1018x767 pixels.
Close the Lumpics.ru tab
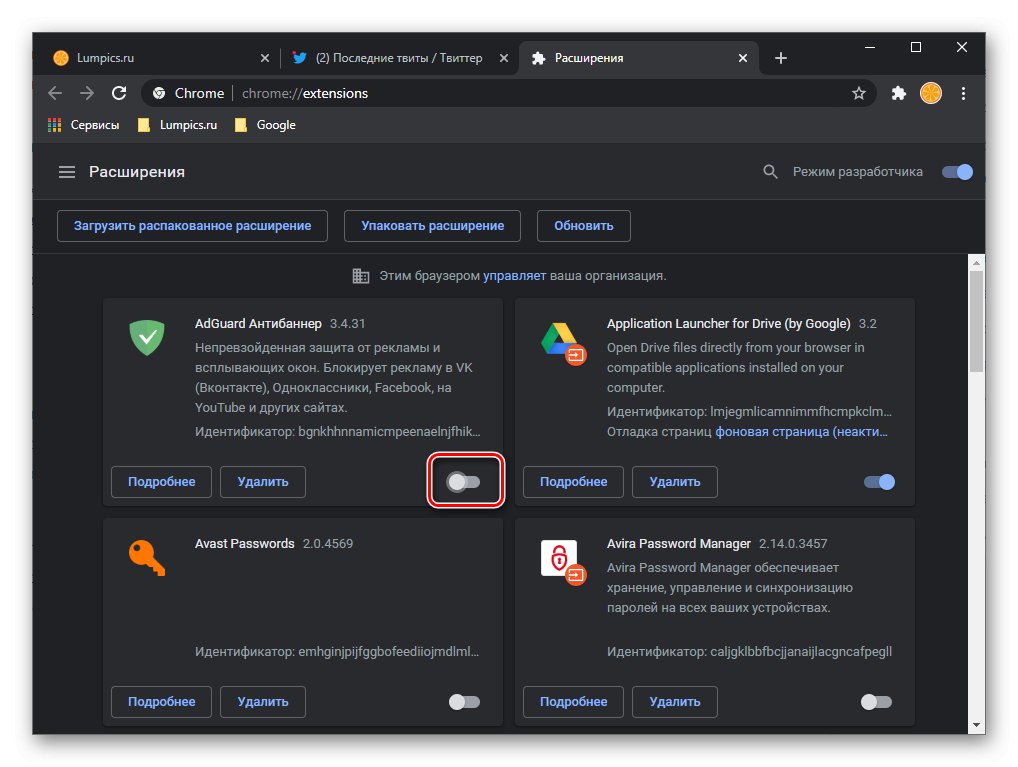pos(264,58)
